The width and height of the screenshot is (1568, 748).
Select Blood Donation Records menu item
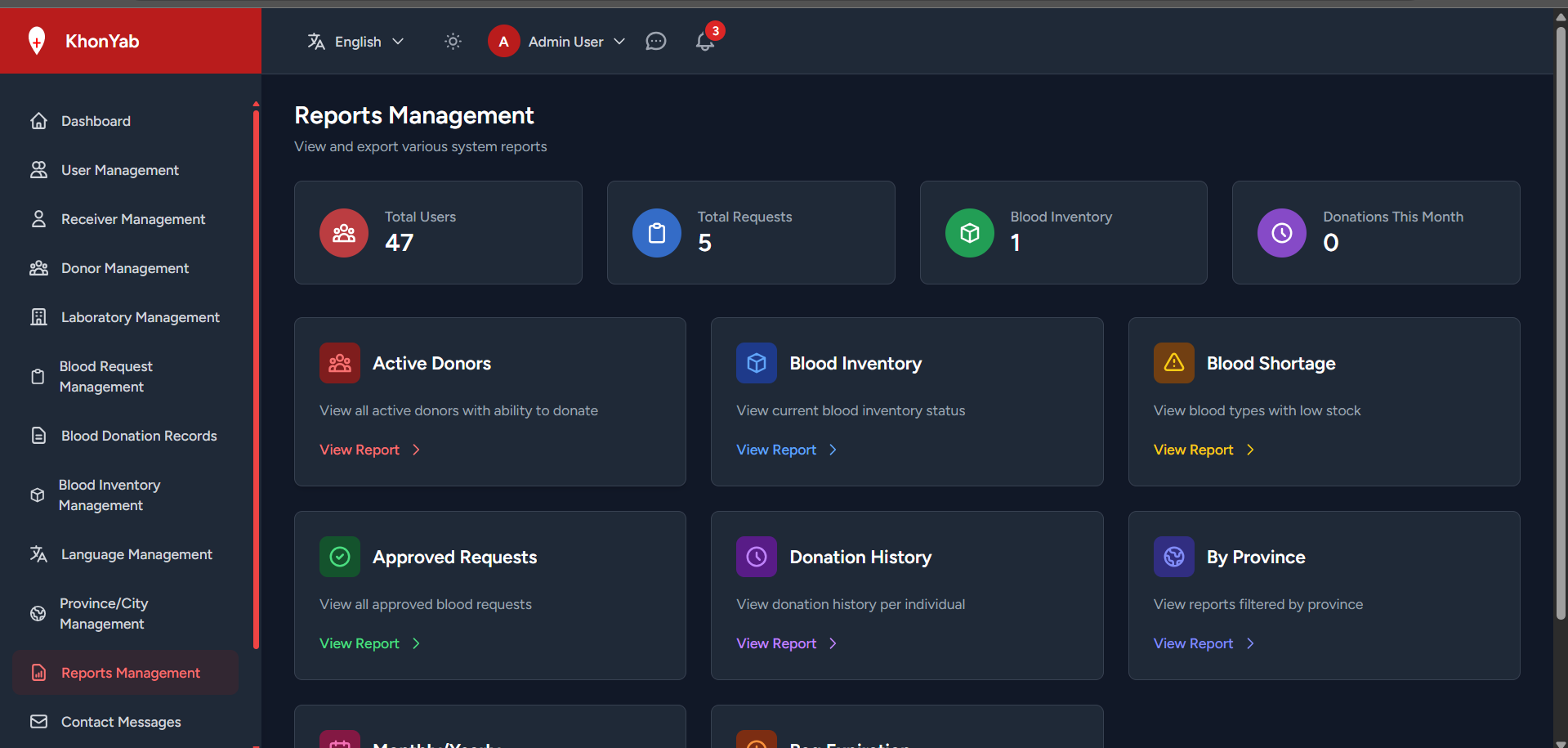point(125,436)
